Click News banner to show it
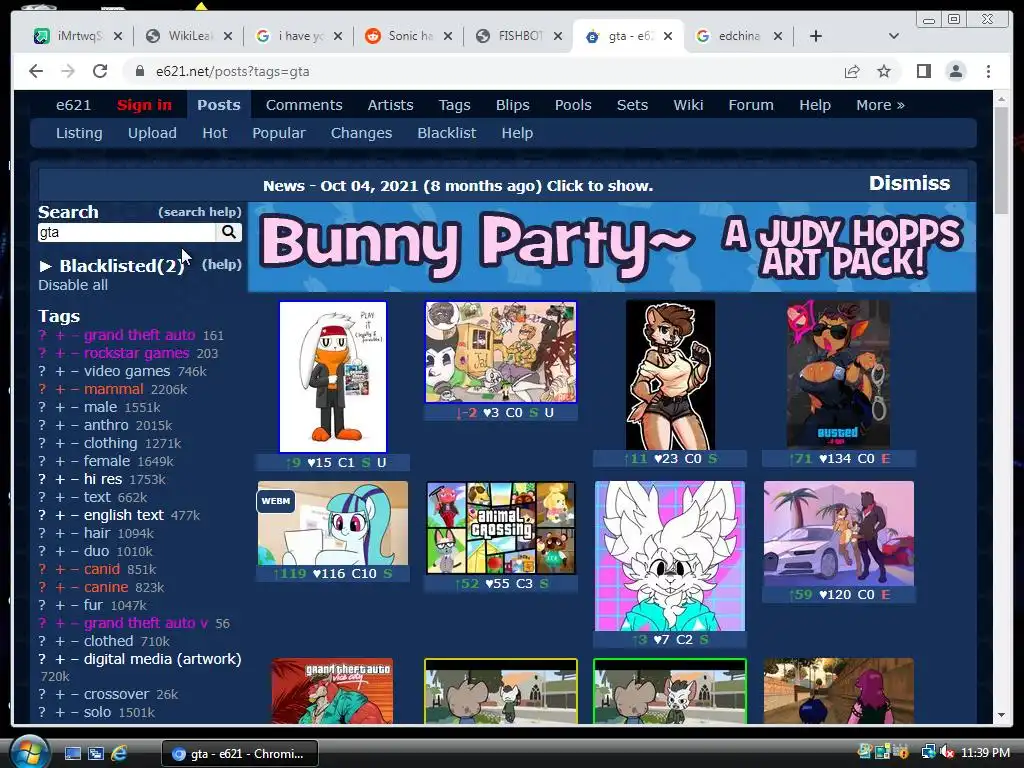 [458, 186]
